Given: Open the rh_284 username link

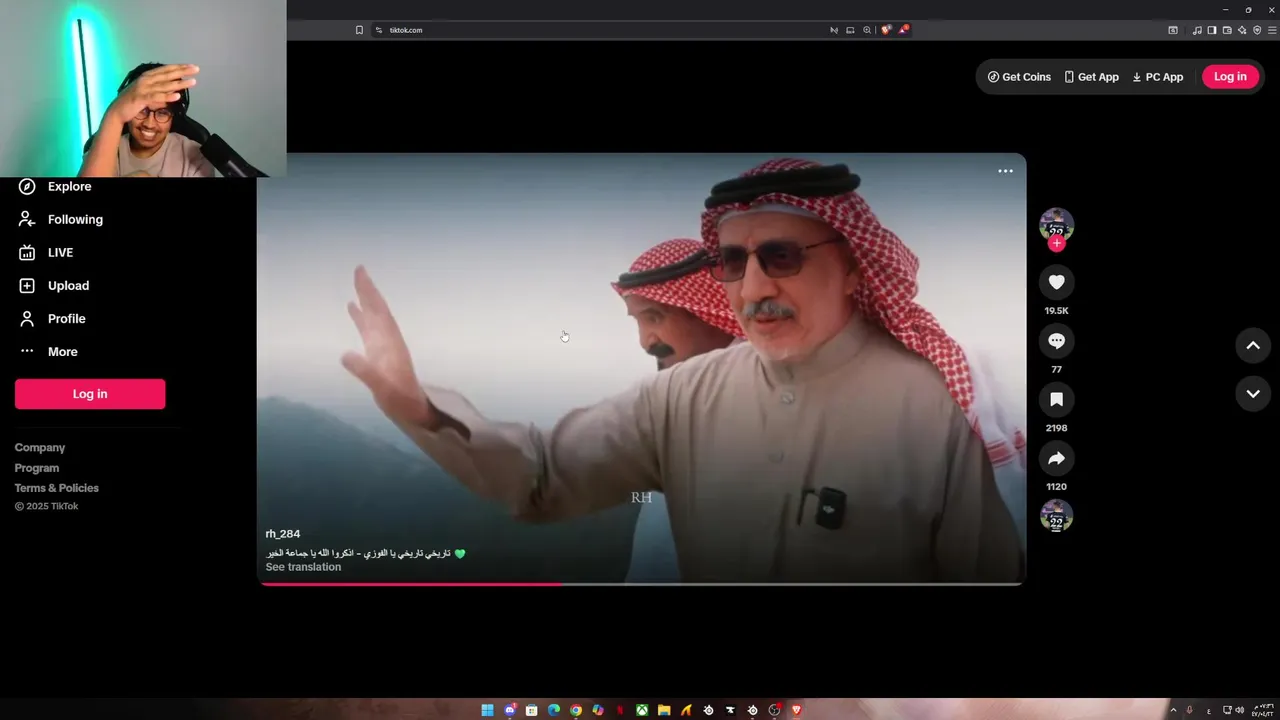Looking at the screenshot, I should click(283, 534).
